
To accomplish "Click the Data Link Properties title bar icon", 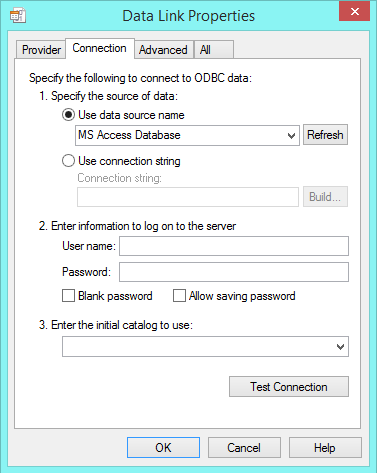I will [18, 16].
